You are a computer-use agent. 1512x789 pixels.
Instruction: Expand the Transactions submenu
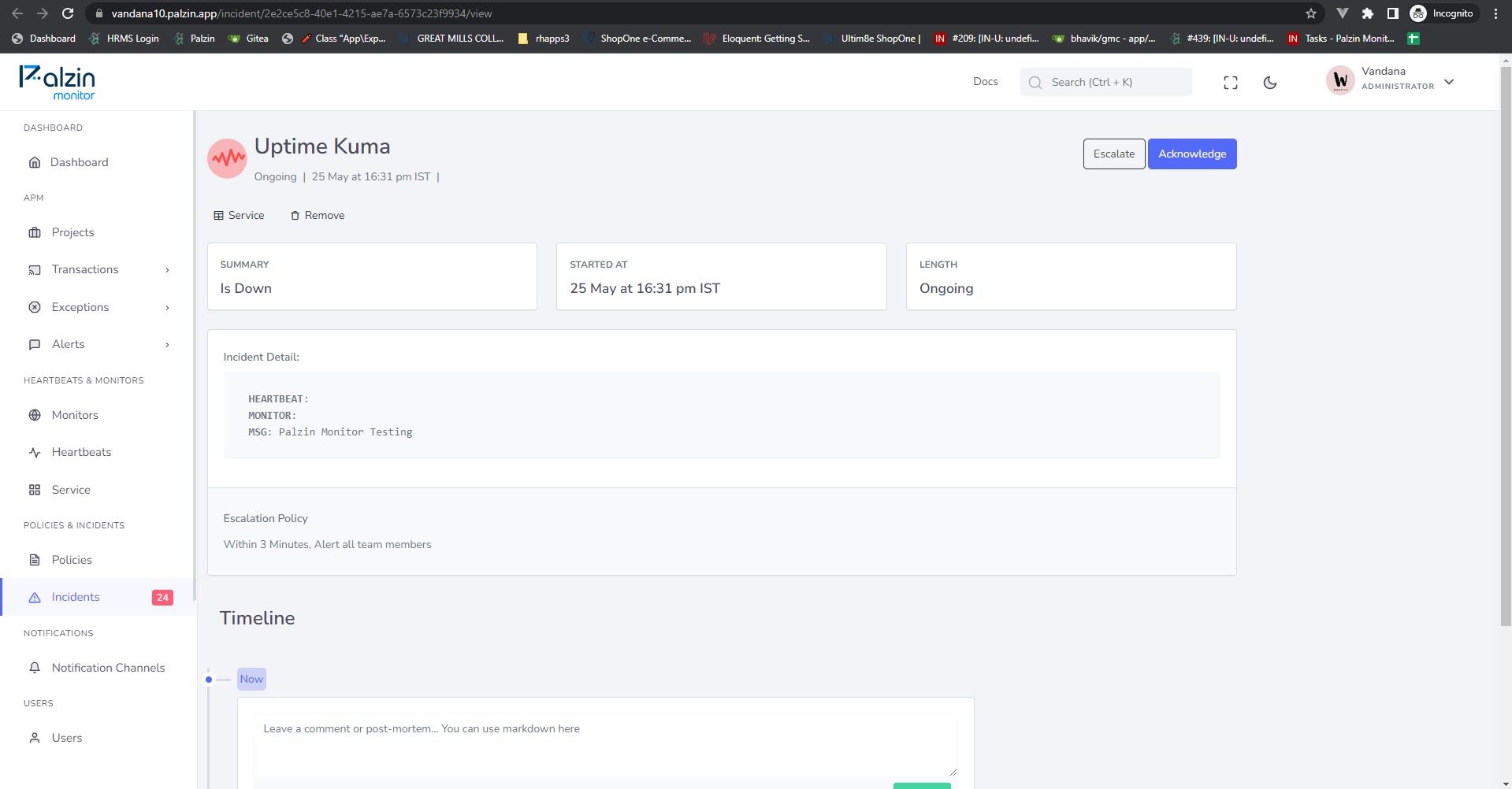167,270
